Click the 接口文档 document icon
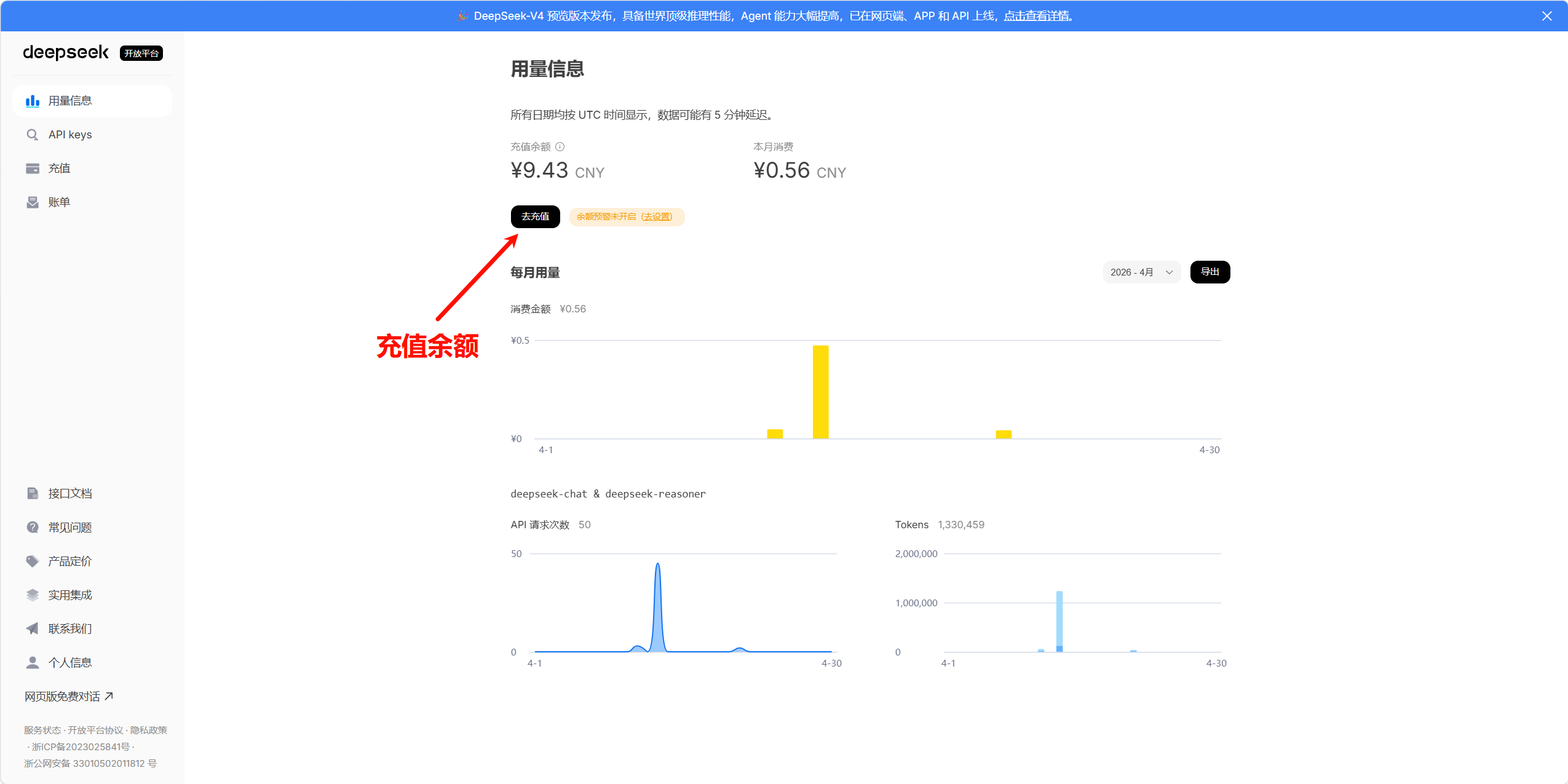This screenshot has width=1568, height=784. click(x=33, y=493)
